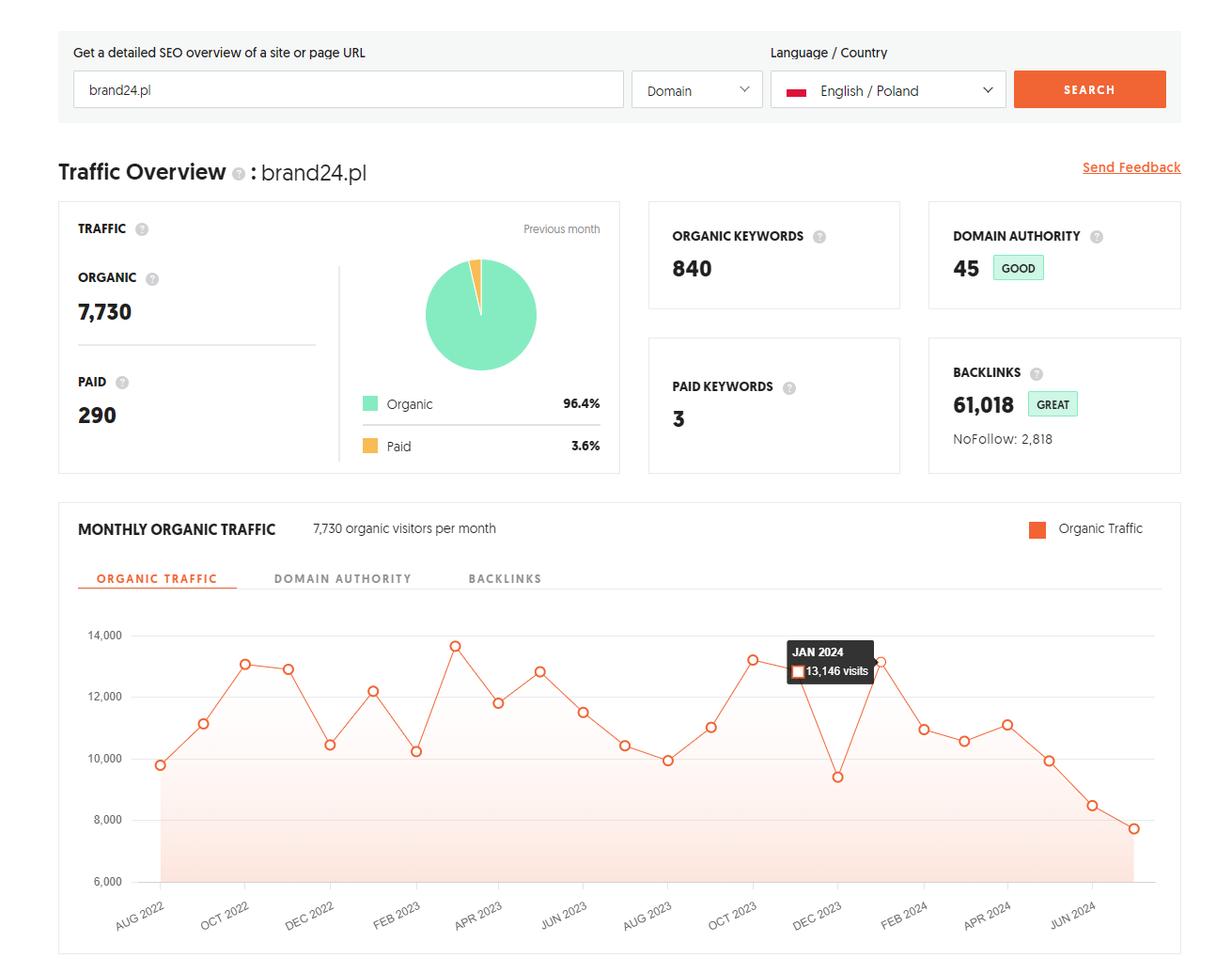
Task: Open the Send Feedback link
Action: pos(1131,167)
